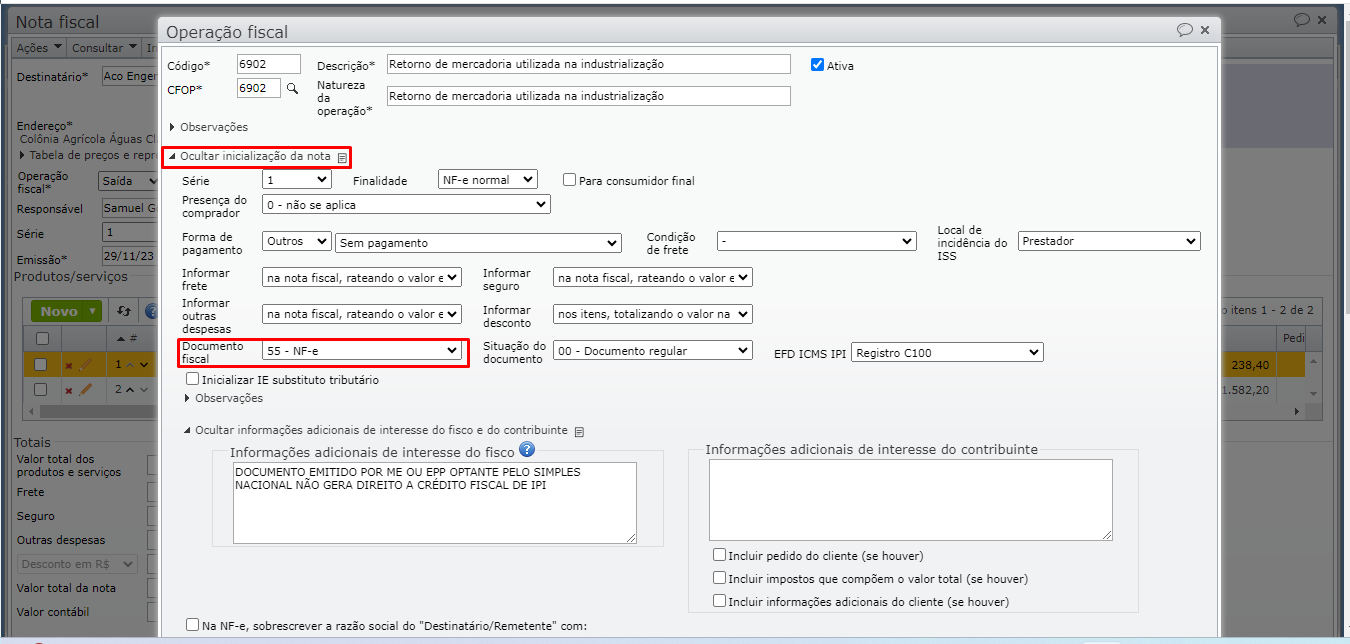Image resolution: width=1350 pixels, height=644 pixels.
Task: Open Local de incidência do ISS dropdown
Action: (x=1109, y=241)
